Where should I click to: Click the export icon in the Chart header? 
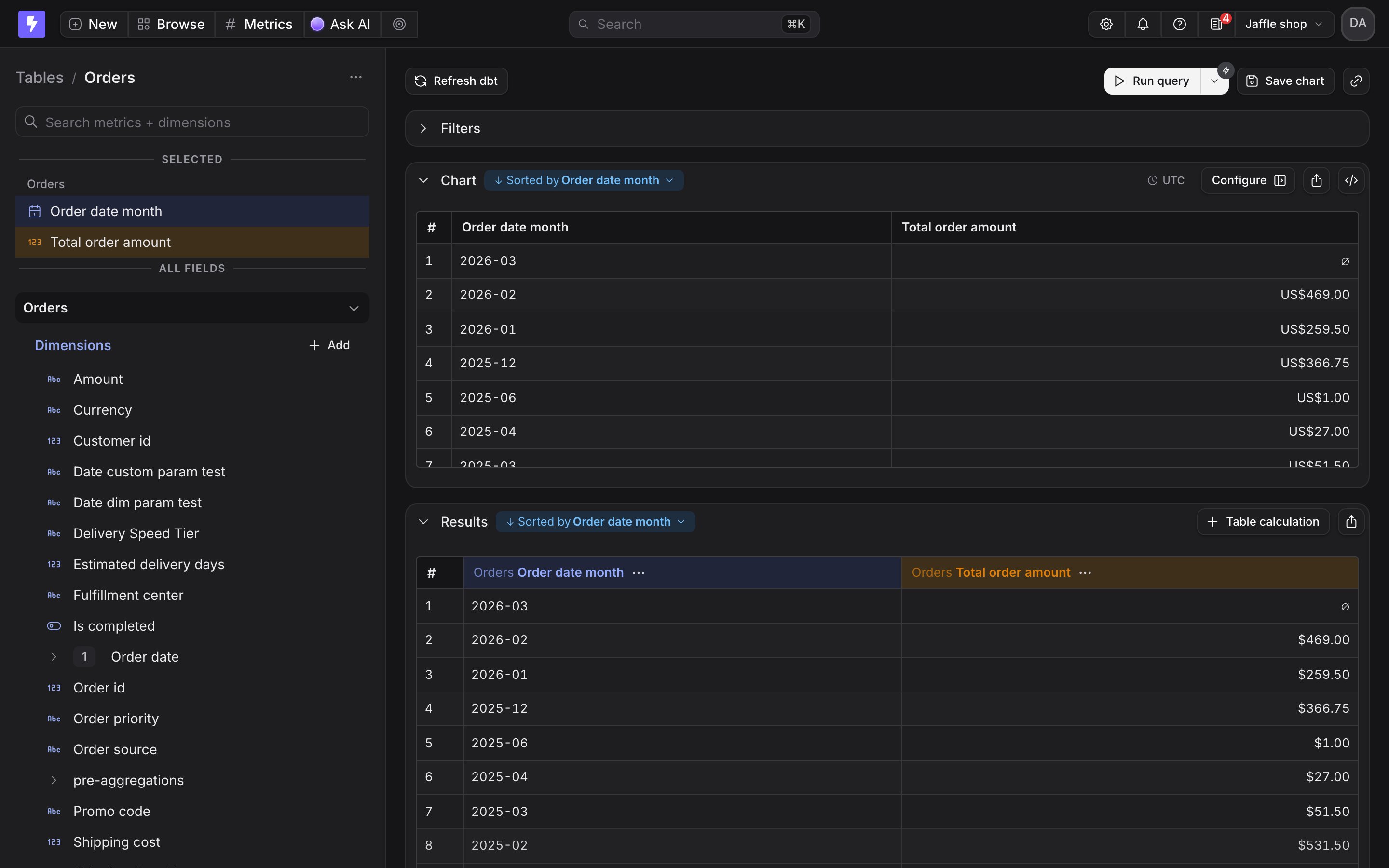(x=1316, y=180)
